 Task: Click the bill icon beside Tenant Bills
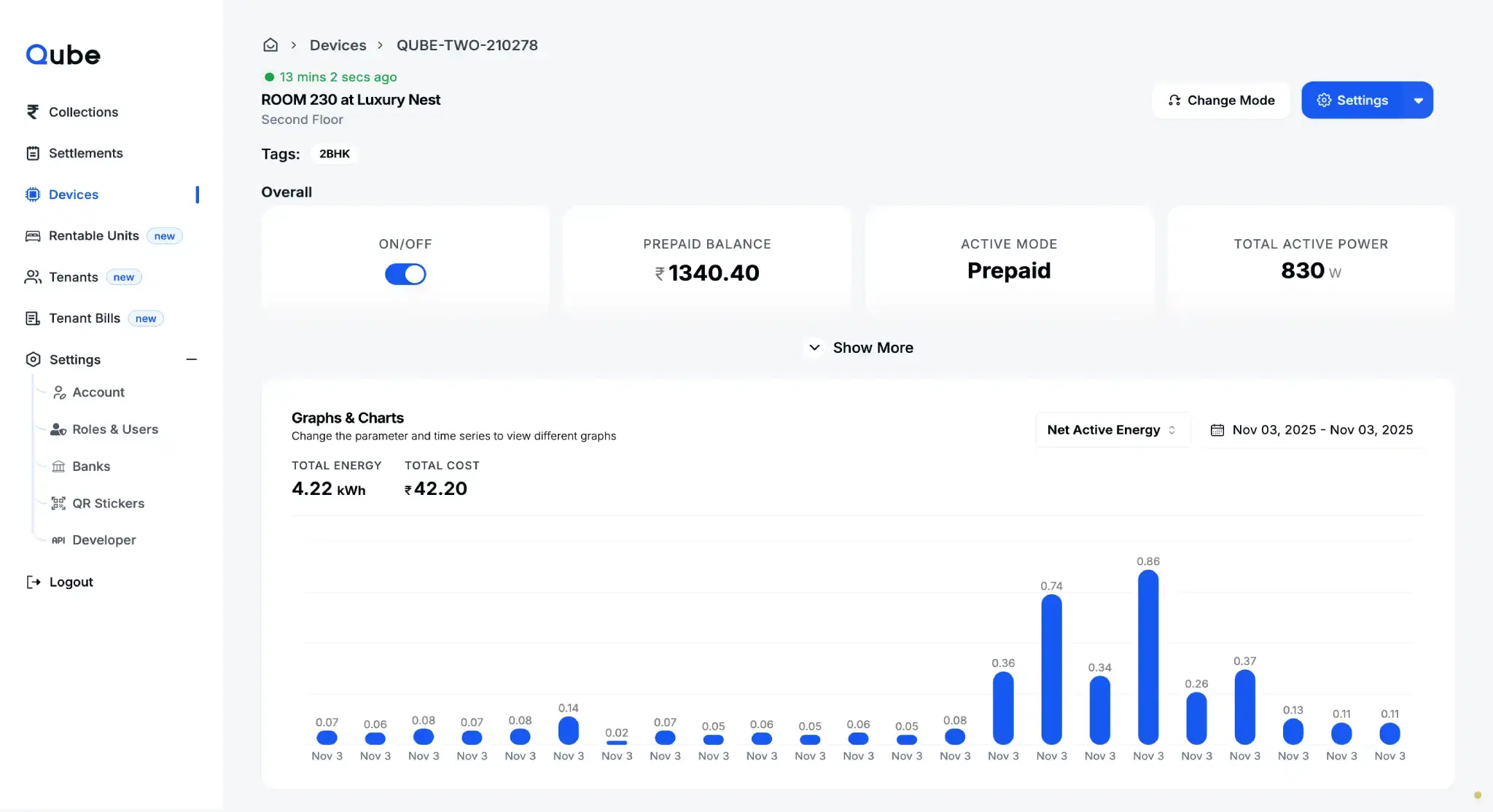click(x=33, y=319)
